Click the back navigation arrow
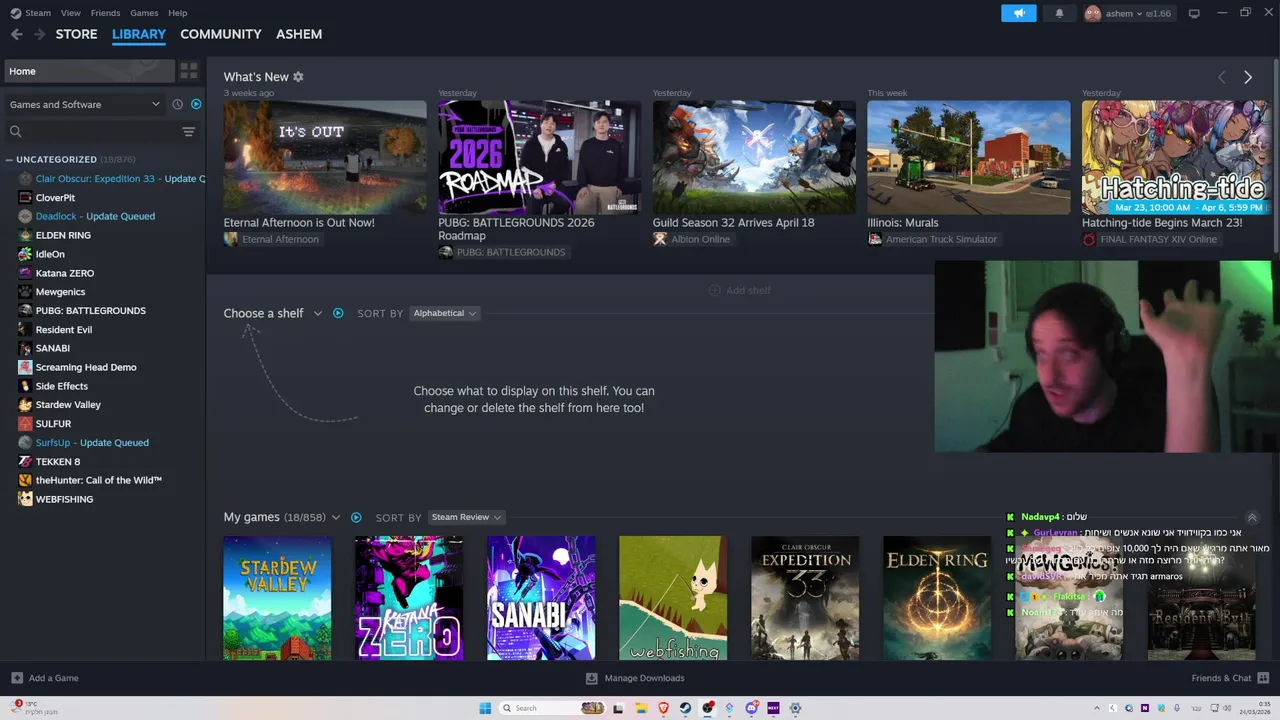This screenshot has width=1280, height=720. [16, 34]
